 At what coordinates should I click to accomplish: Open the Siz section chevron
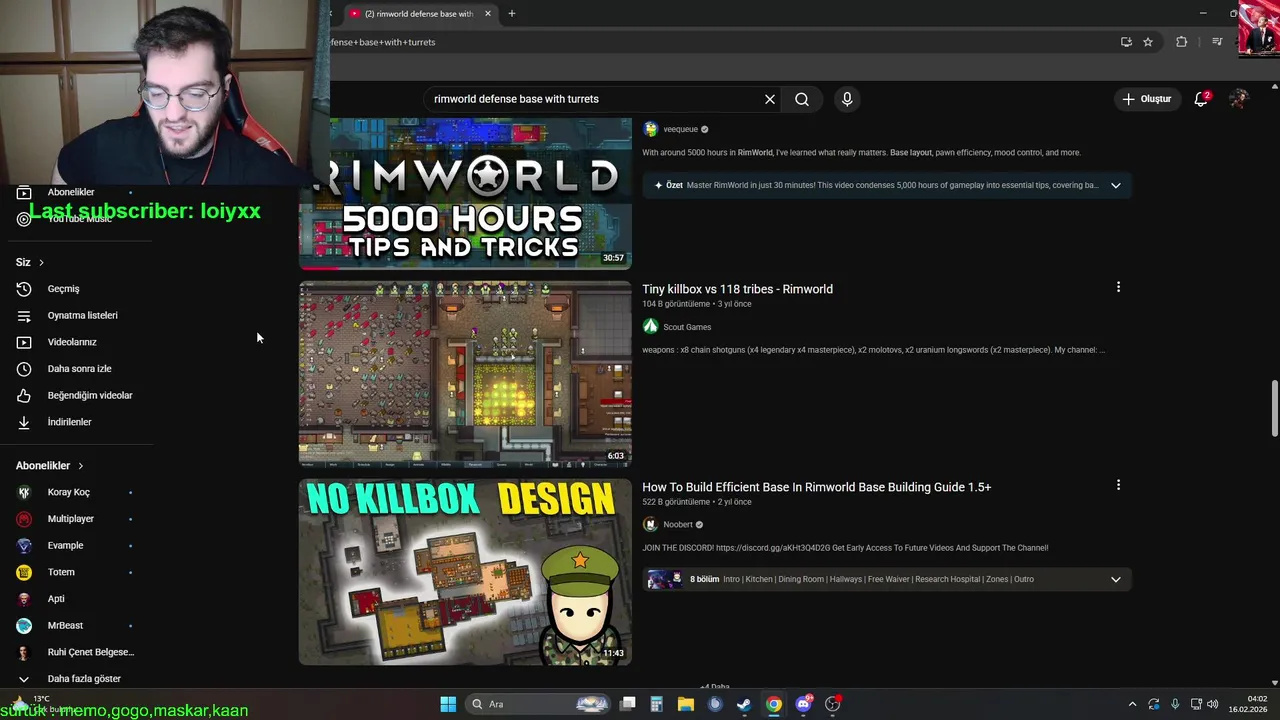pos(41,262)
